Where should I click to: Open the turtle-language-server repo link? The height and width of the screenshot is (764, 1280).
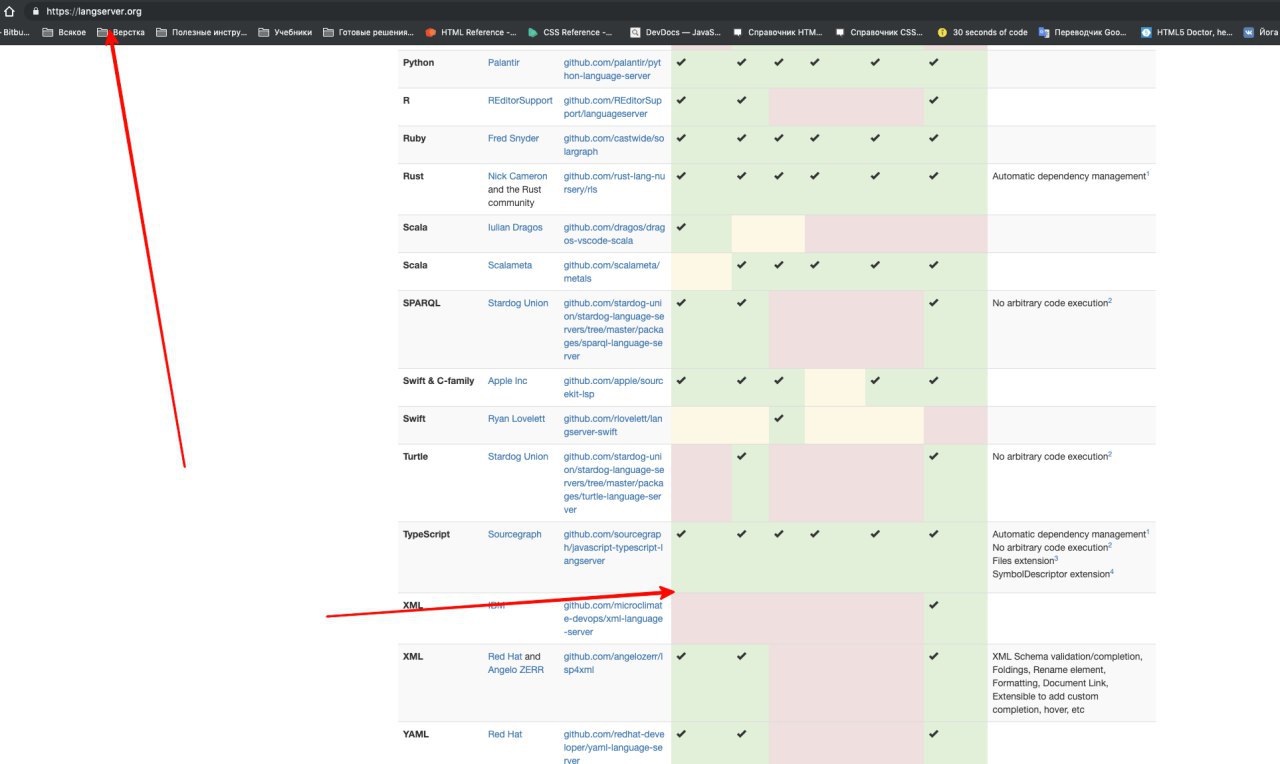(613, 483)
